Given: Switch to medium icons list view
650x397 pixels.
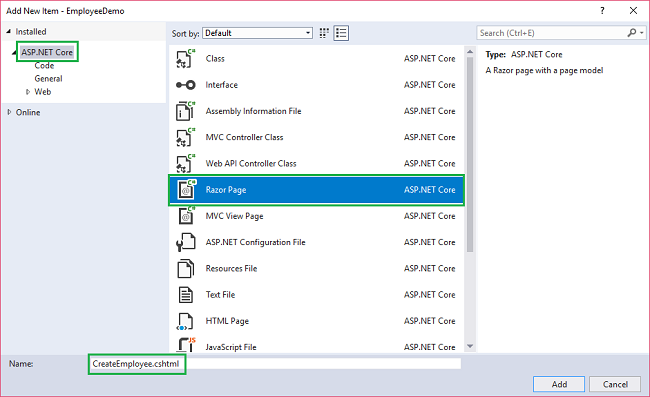Looking at the screenshot, I should pyautogui.click(x=341, y=33).
